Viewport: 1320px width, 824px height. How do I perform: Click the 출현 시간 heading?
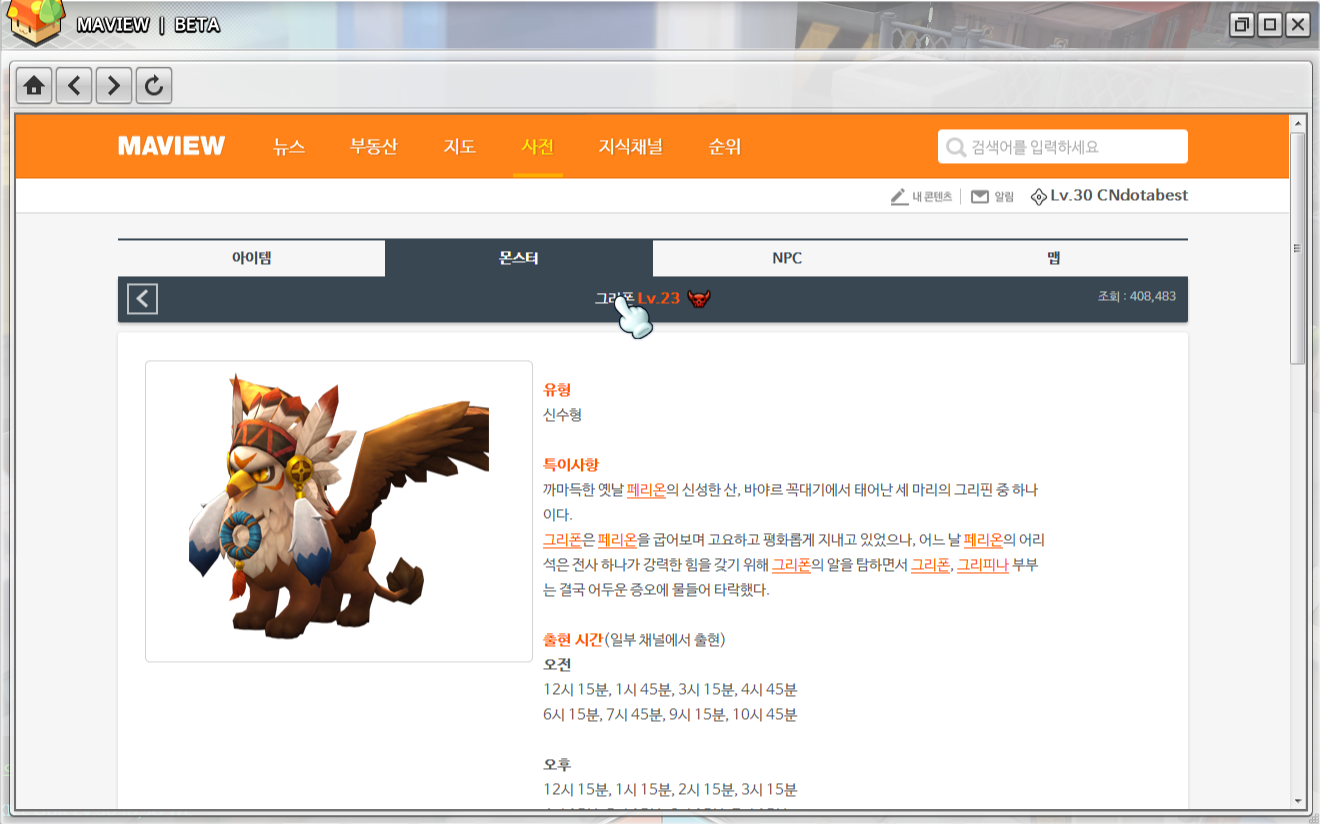[x=572, y=640]
